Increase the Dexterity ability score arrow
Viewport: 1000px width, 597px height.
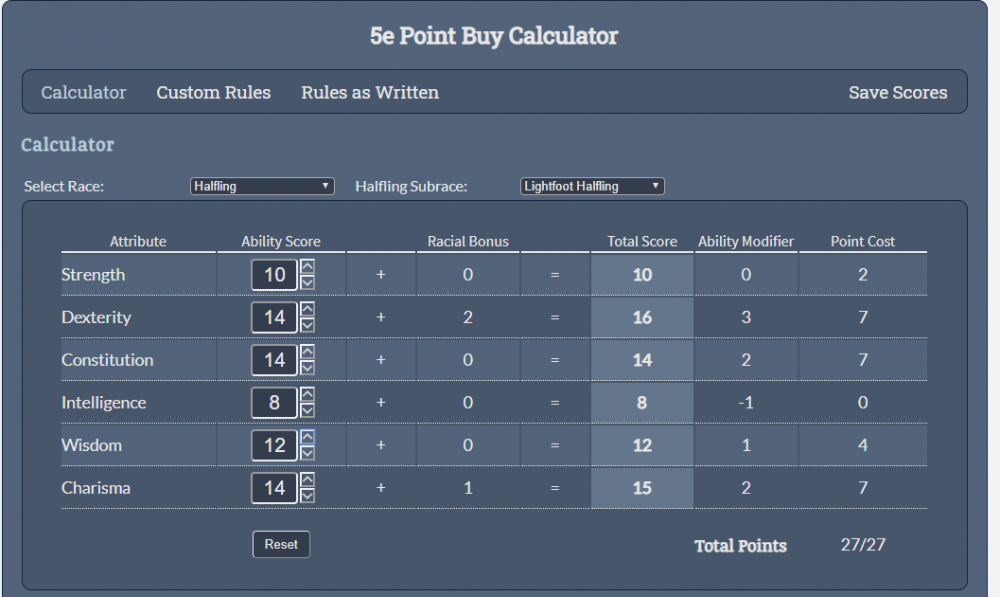click(307, 309)
